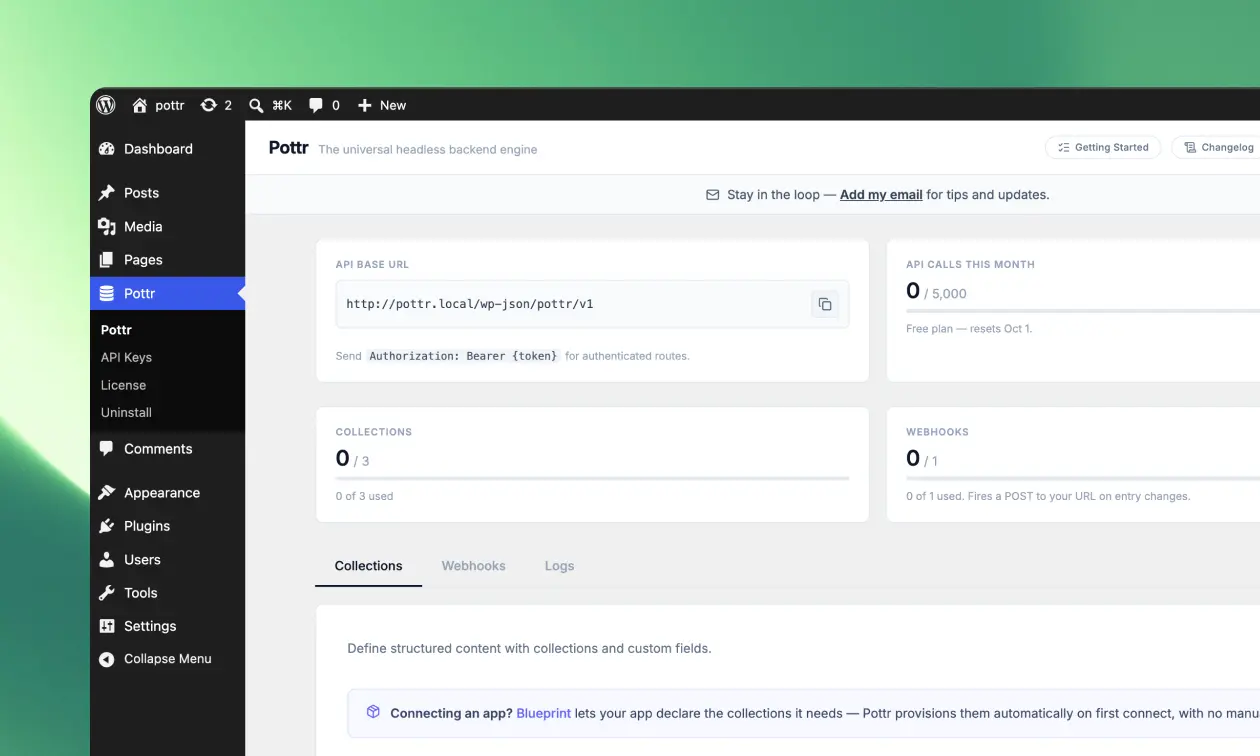Click the API calls usage bar
This screenshot has width=1260, height=756.
[x=1083, y=311]
